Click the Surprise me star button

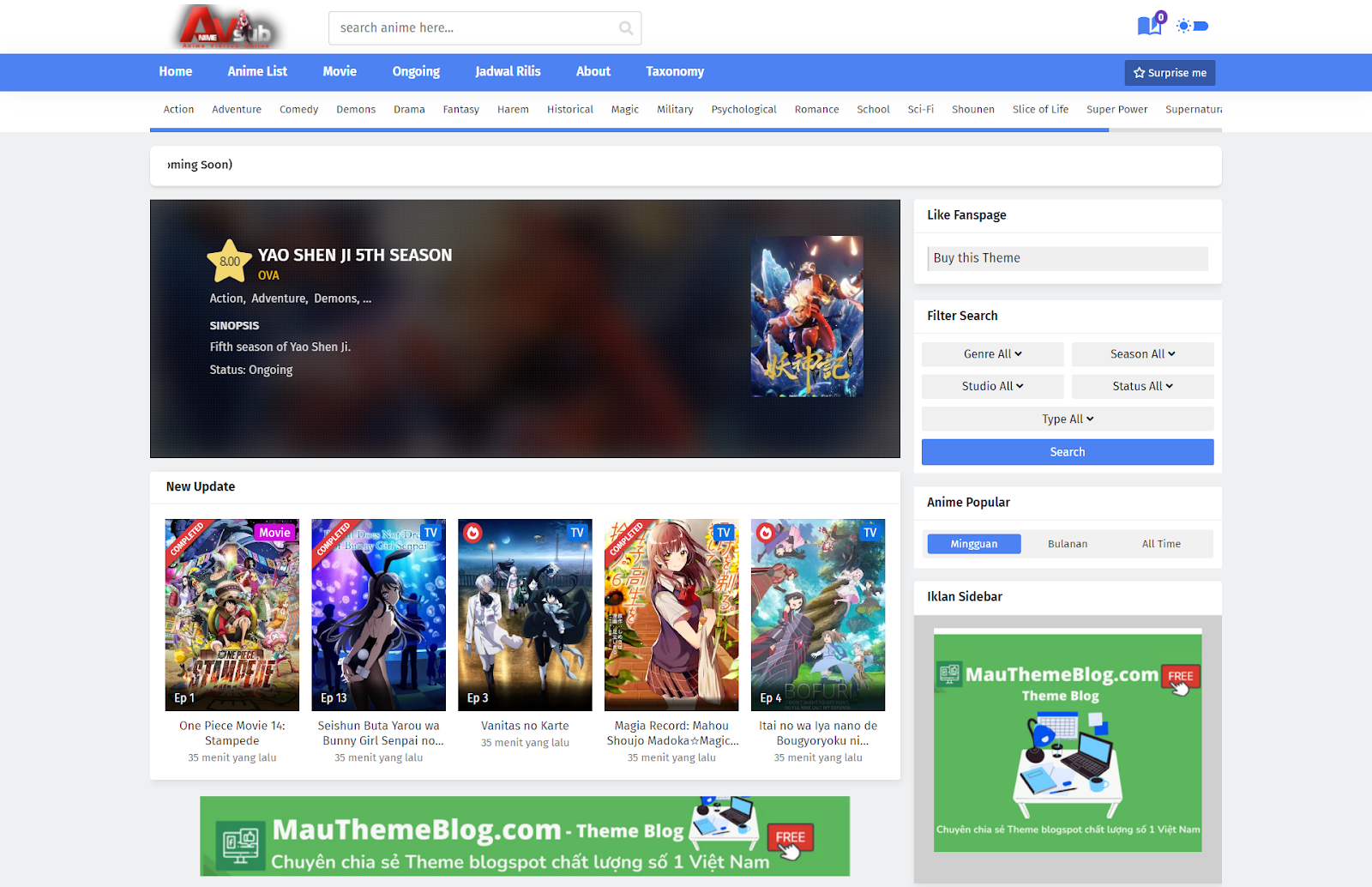click(x=1170, y=73)
